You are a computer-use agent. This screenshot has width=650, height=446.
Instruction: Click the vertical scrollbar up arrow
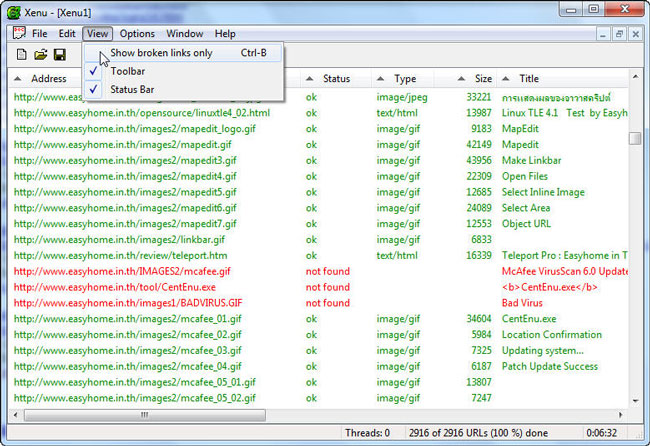coord(635,79)
